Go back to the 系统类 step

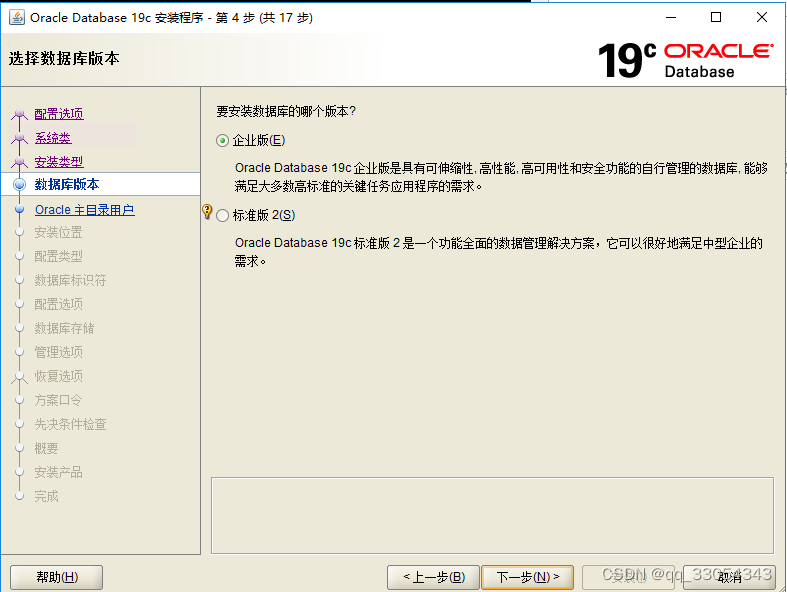[53, 138]
